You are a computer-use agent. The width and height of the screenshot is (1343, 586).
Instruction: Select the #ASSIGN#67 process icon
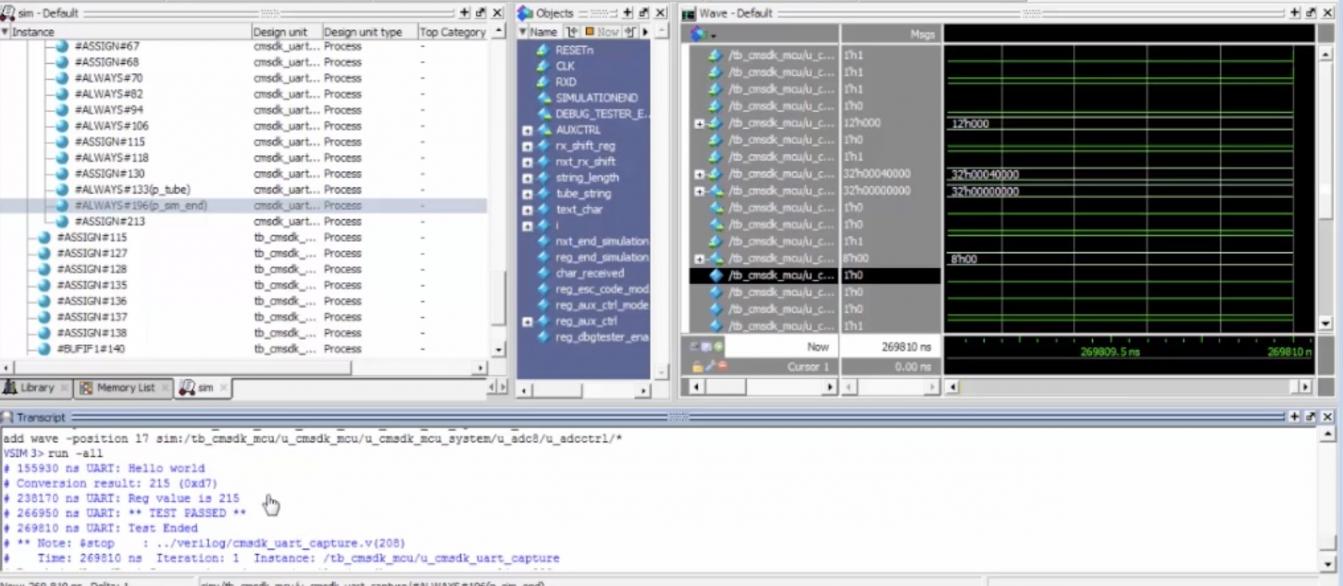(x=63, y=46)
